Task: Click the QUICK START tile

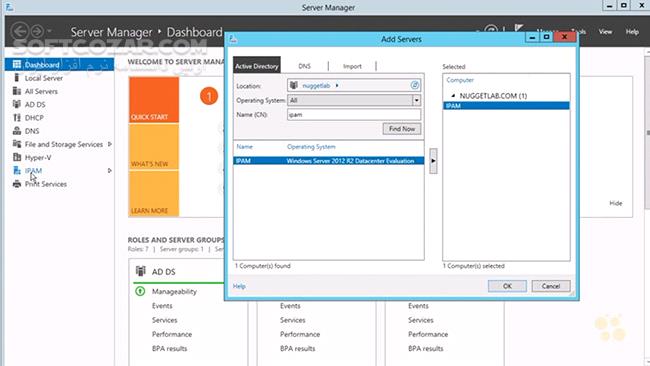Action: (x=154, y=99)
